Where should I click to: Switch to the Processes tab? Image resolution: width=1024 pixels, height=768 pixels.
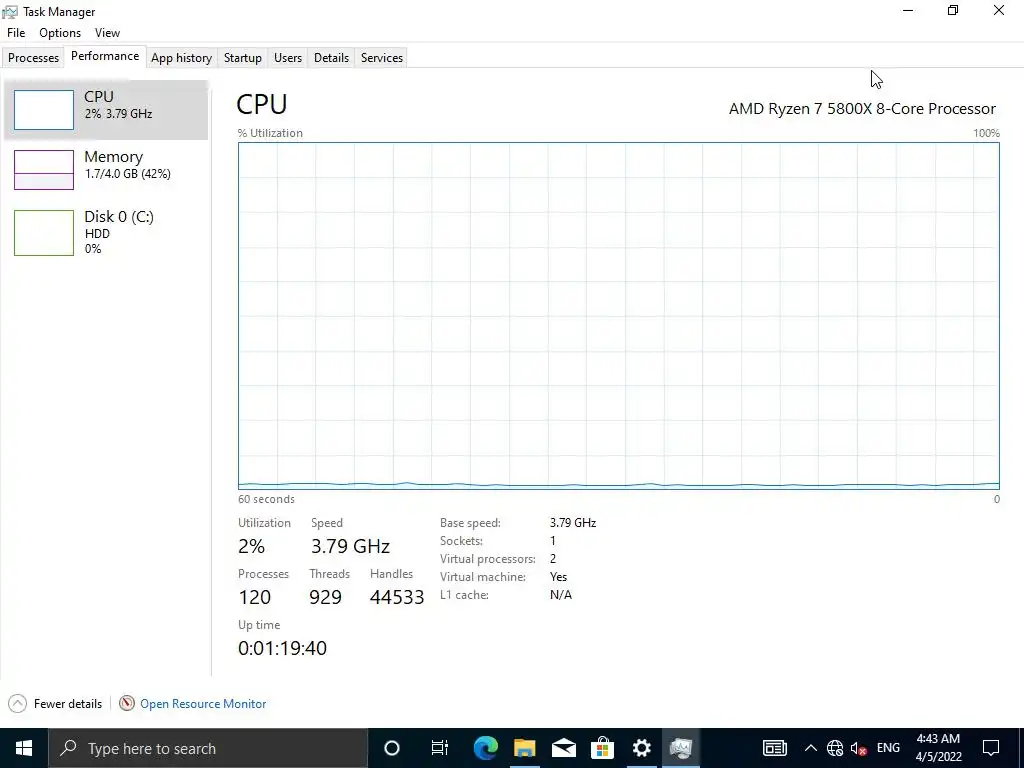tap(33, 57)
